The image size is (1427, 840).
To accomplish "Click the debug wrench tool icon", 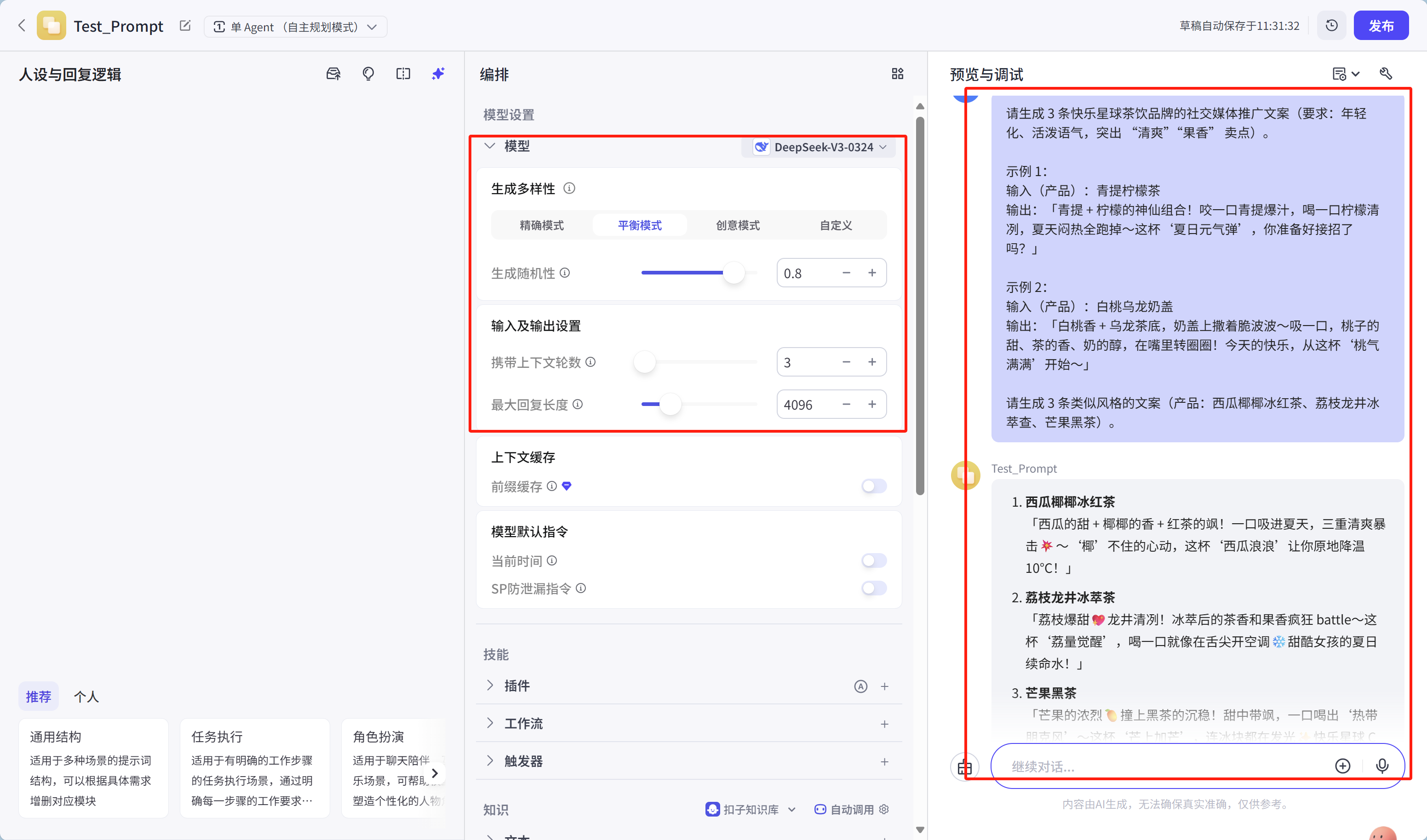I will (1386, 74).
